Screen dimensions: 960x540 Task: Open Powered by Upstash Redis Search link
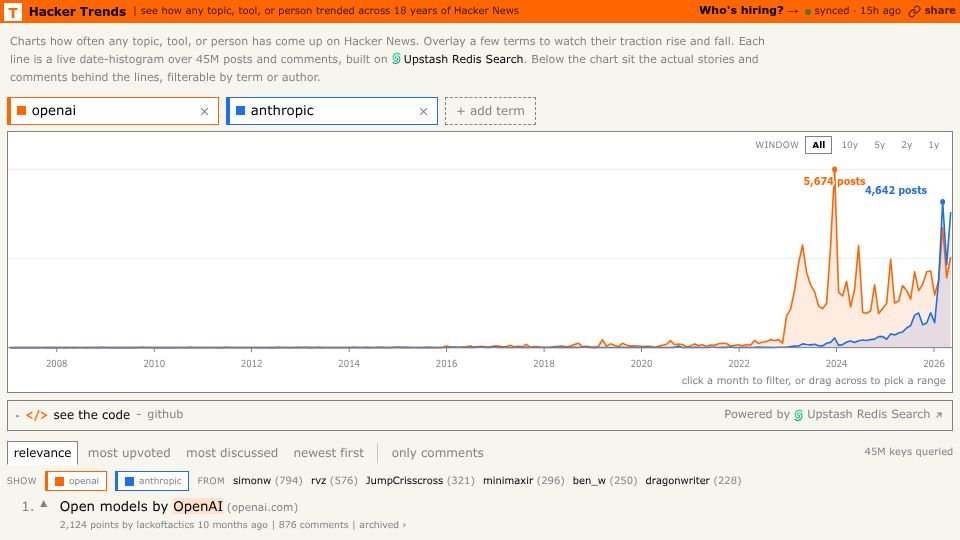point(833,414)
